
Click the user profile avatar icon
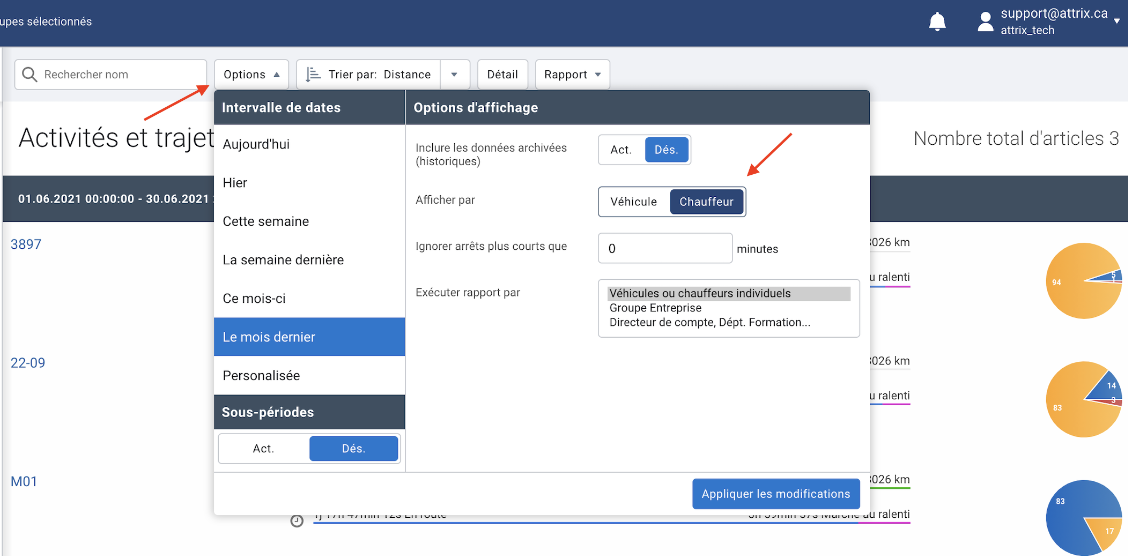986,22
